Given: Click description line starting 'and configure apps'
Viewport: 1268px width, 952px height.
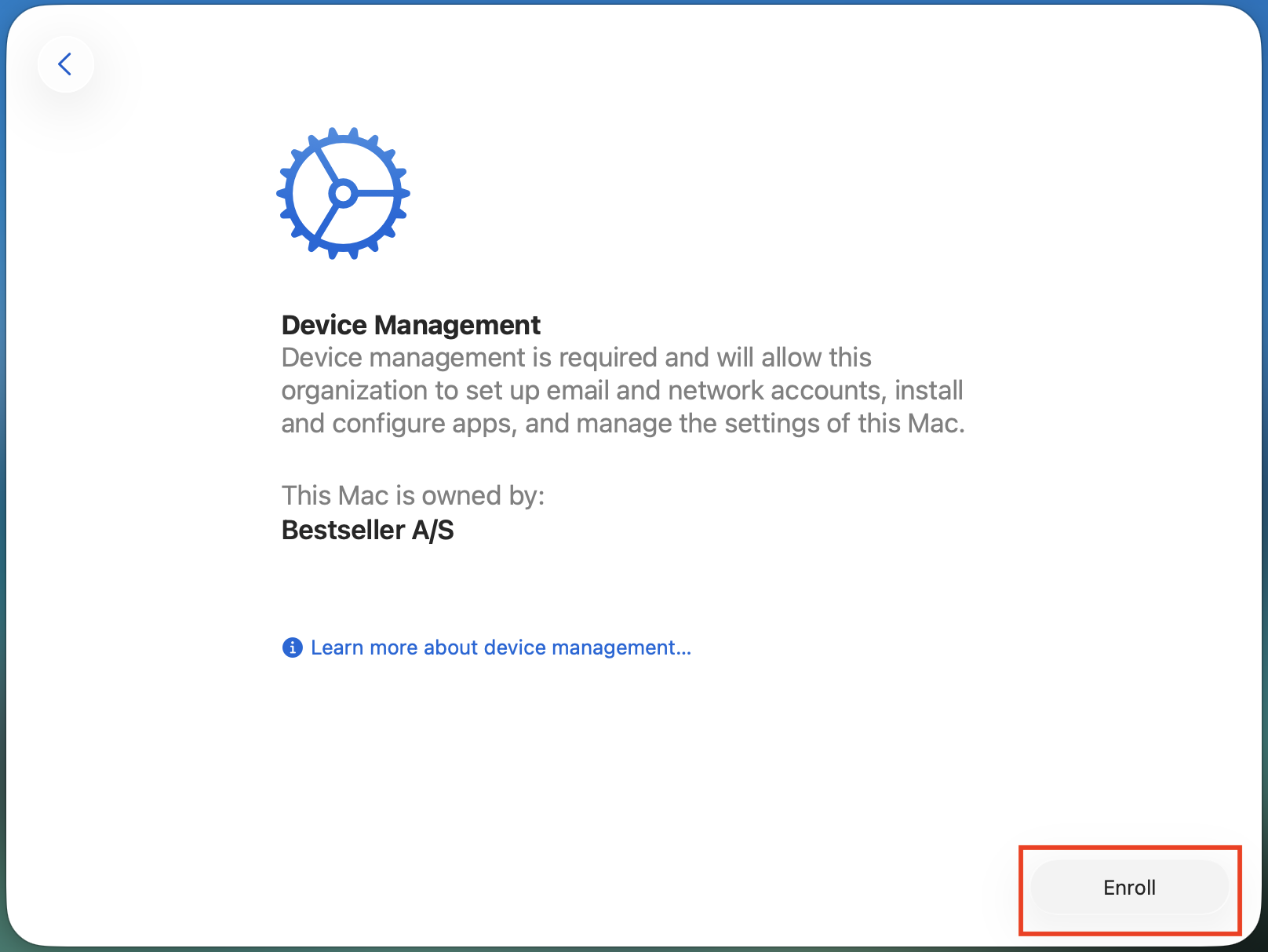Looking at the screenshot, I should tap(622, 424).
